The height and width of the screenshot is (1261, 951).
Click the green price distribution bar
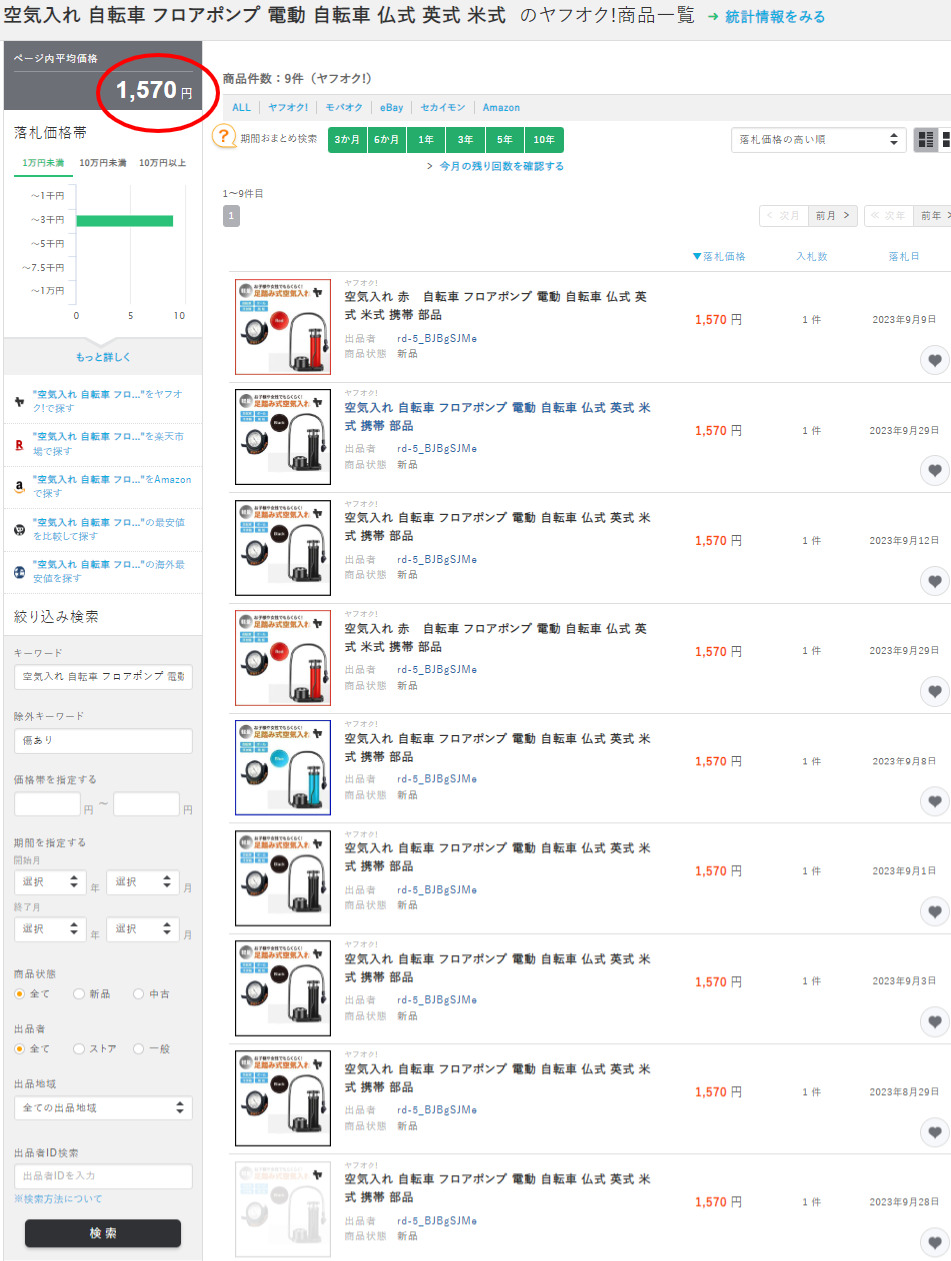pos(124,220)
